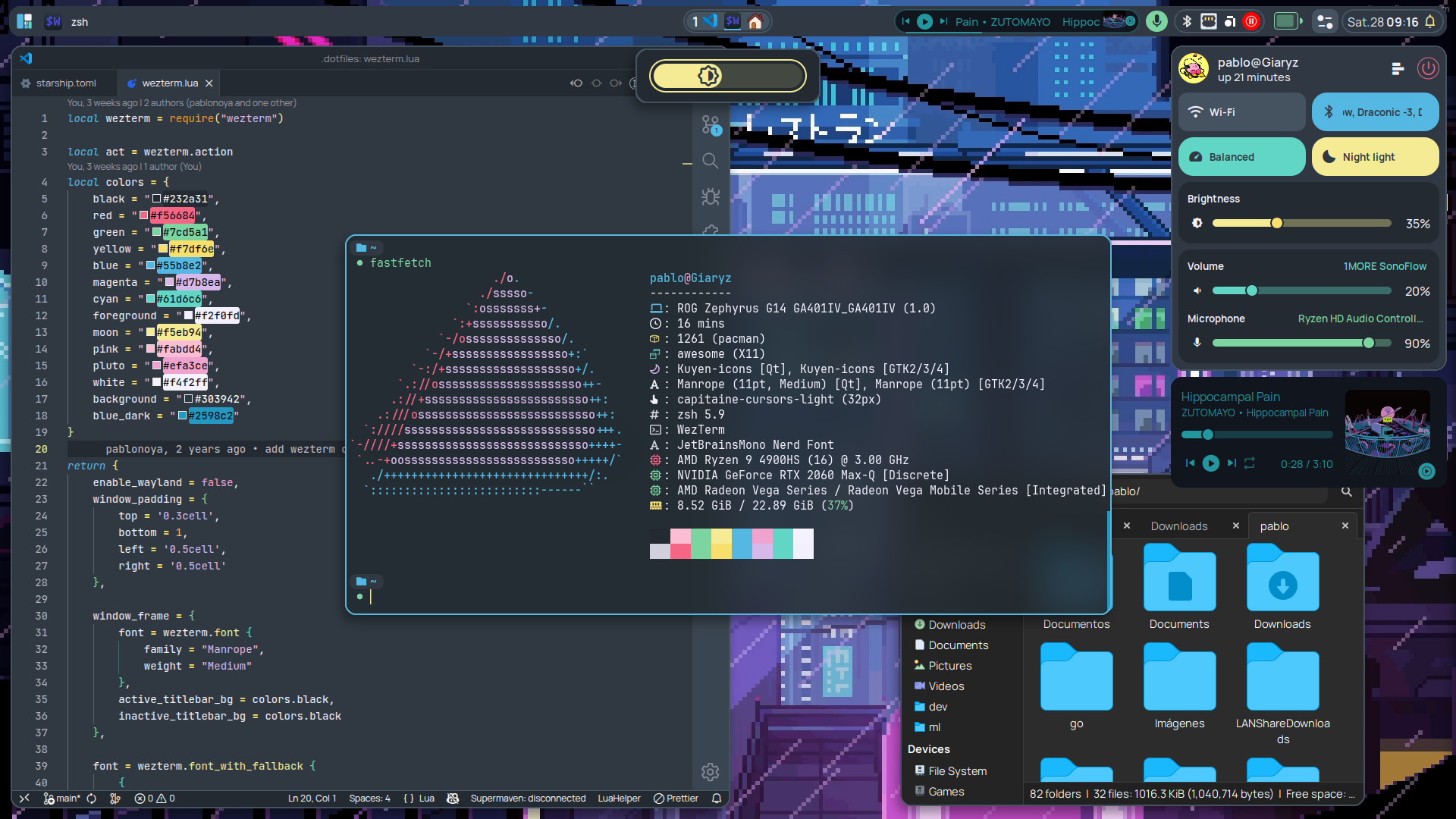Open the control center sliders icon
The image size is (1456, 819).
point(1325,21)
